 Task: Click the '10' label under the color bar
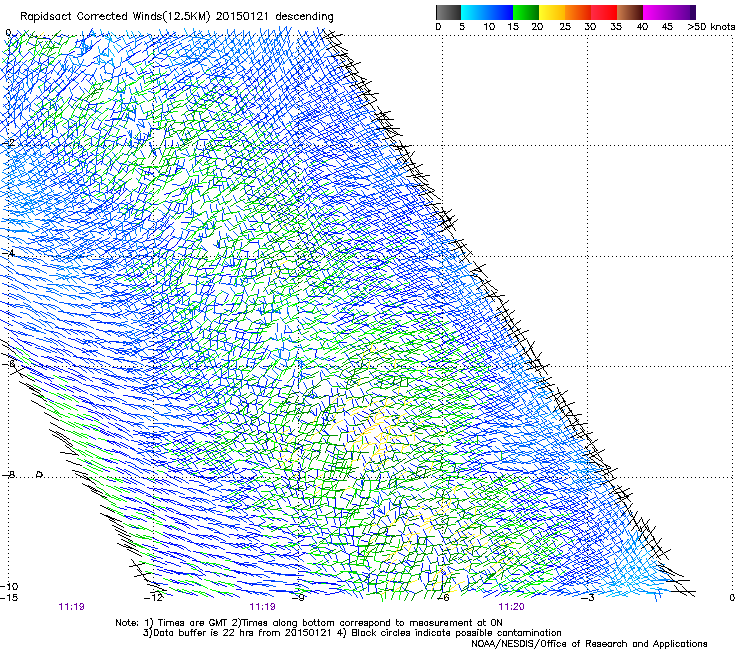(x=489, y=27)
